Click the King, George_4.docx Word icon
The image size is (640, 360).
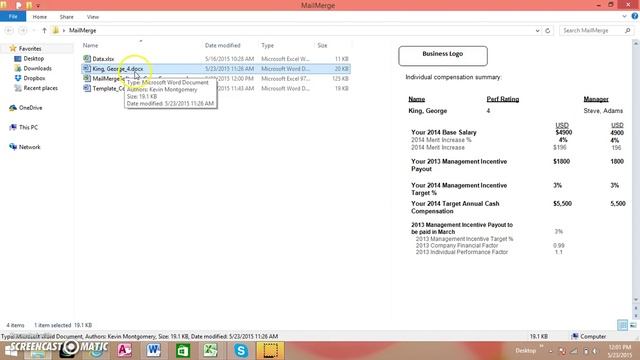coord(87,69)
